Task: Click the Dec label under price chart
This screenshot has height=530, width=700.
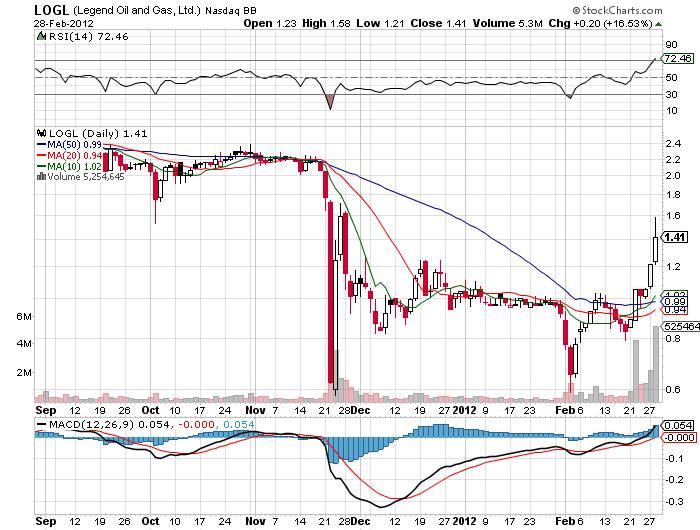Action: tap(361, 410)
